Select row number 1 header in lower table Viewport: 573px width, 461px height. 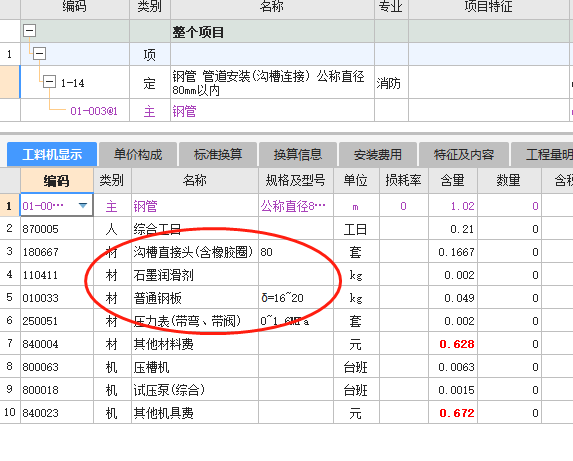[x=10, y=206]
